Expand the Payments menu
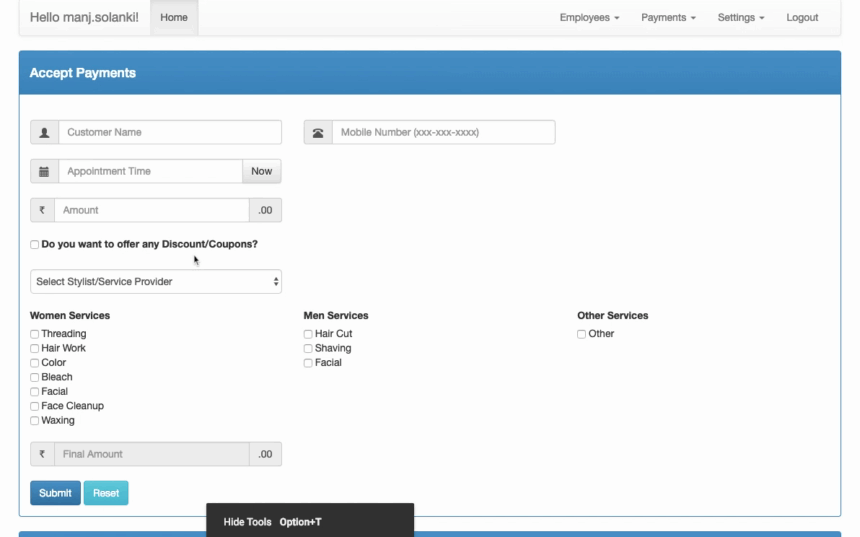Screen dimensions: 860x537 pos(669,18)
